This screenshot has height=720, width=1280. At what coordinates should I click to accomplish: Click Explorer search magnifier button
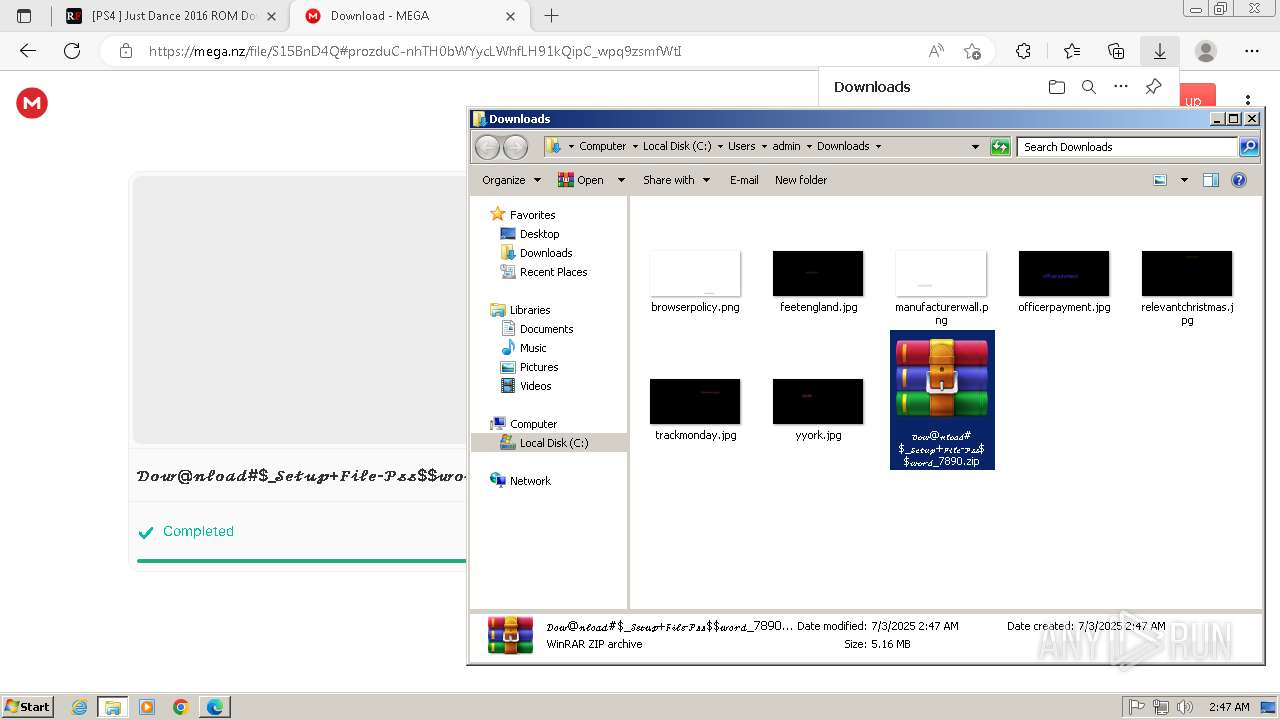coord(1249,147)
